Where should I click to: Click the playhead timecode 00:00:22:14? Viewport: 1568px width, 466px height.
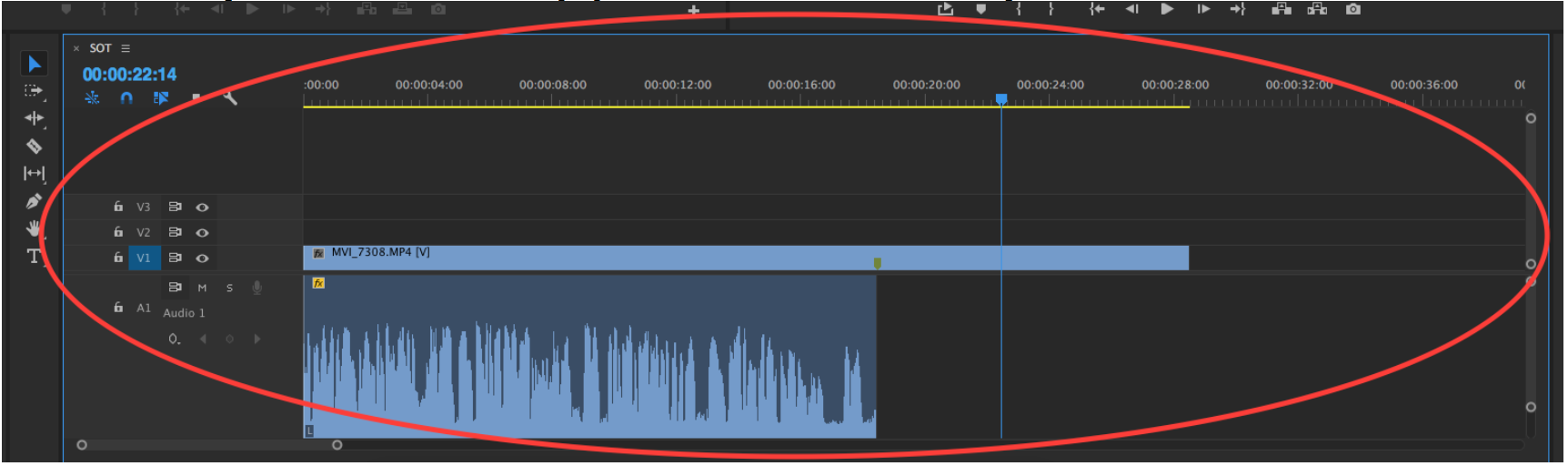(129, 75)
